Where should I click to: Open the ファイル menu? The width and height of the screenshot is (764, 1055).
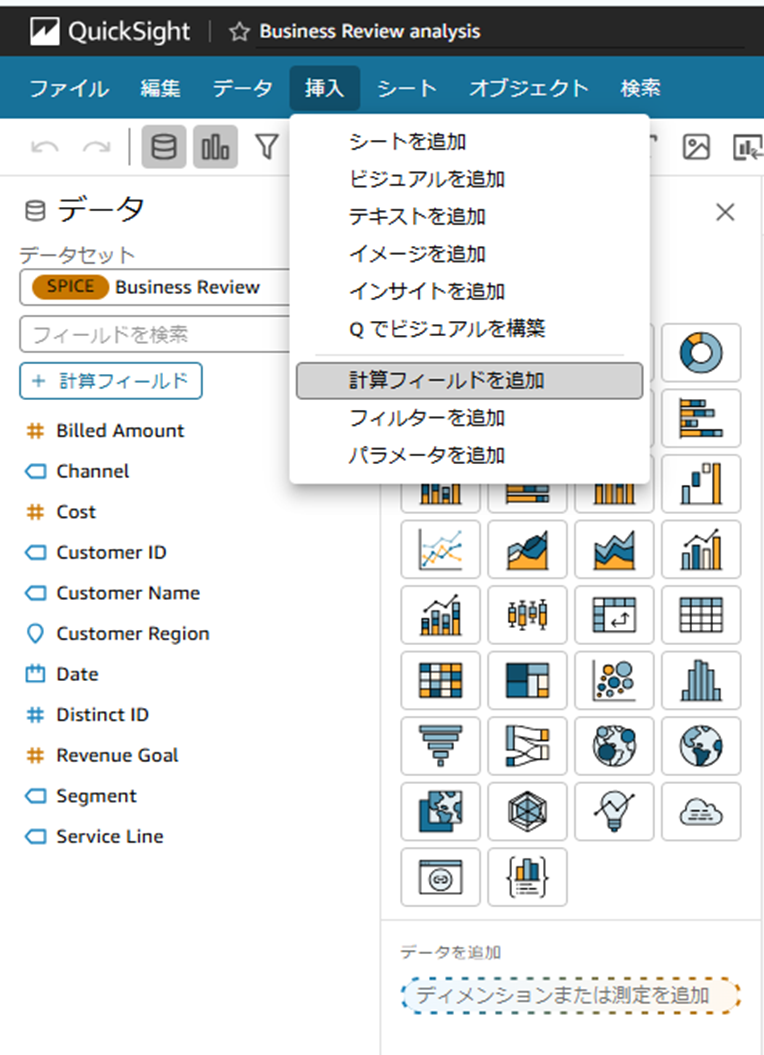pyautogui.click(x=69, y=88)
